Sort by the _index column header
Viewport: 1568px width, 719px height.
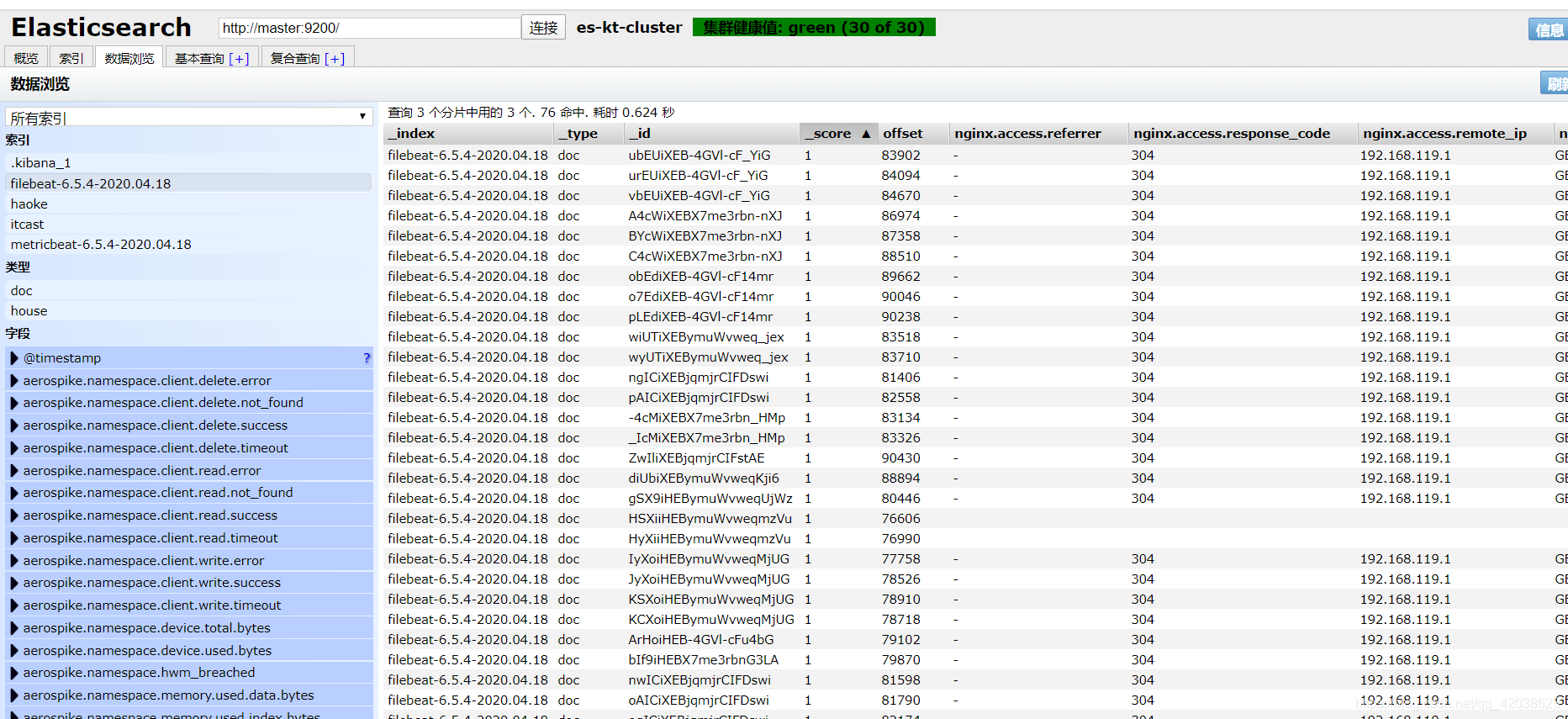[468, 134]
